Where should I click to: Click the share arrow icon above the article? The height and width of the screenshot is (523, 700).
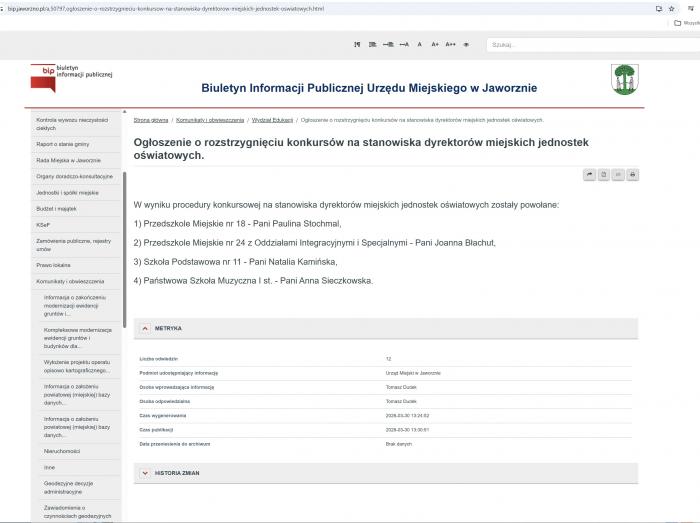(x=590, y=175)
